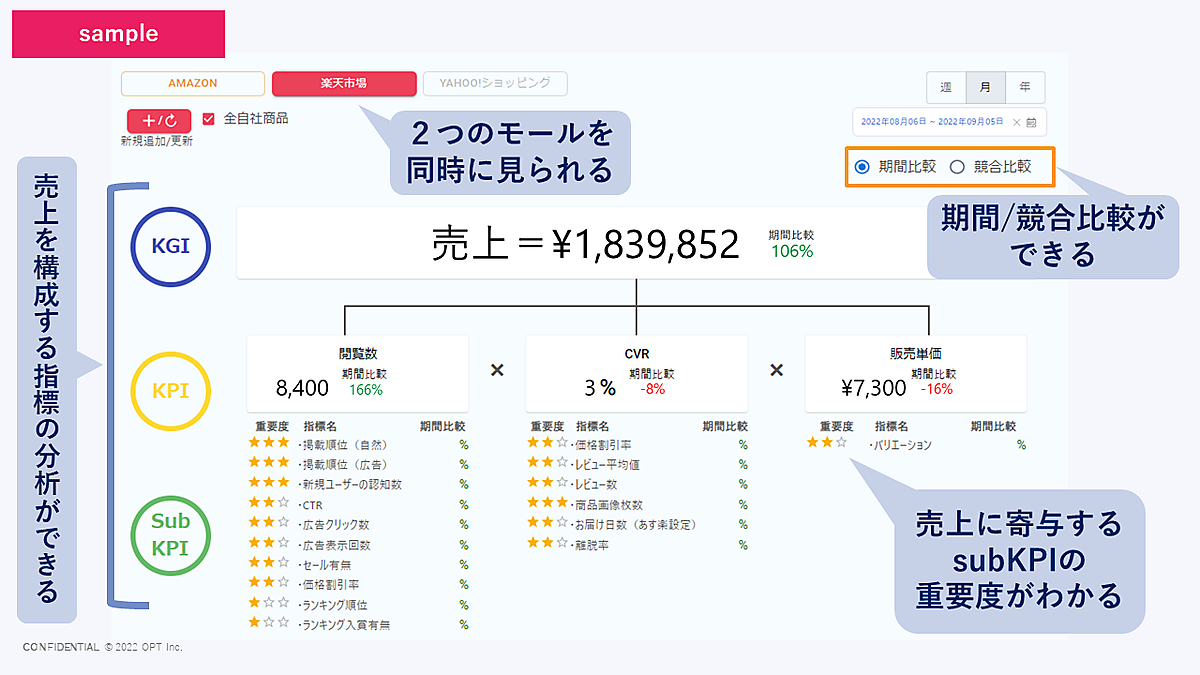Viewport: 1200px width, 675px height.
Task: Select the 年 period button
Action: click(x=1024, y=88)
